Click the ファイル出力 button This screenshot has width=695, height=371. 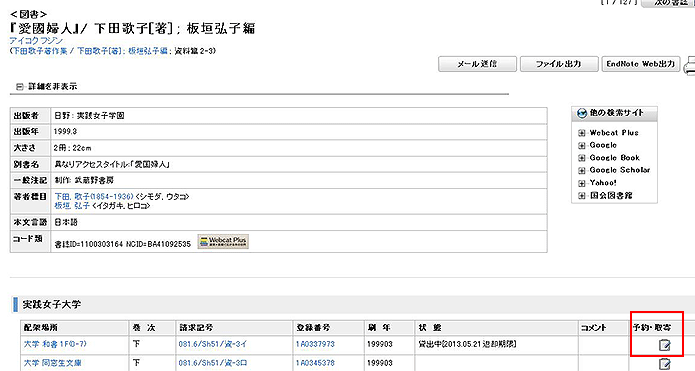(x=559, y=64)
